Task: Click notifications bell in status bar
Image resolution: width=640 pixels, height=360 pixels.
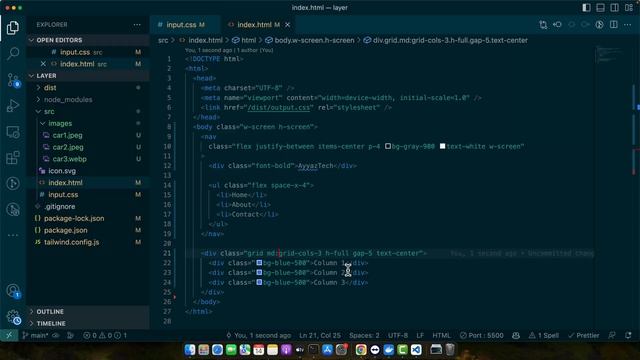Action: 628,336
